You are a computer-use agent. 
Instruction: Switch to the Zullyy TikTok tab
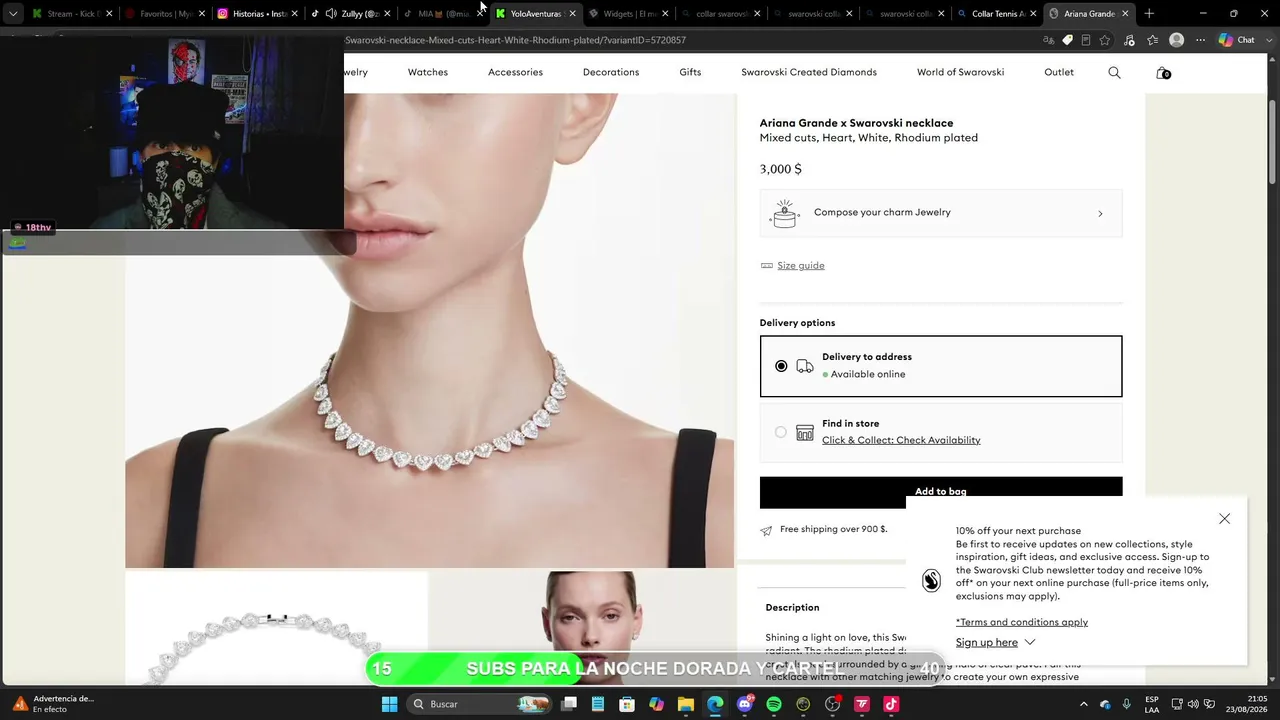click(x=350, y=13)
